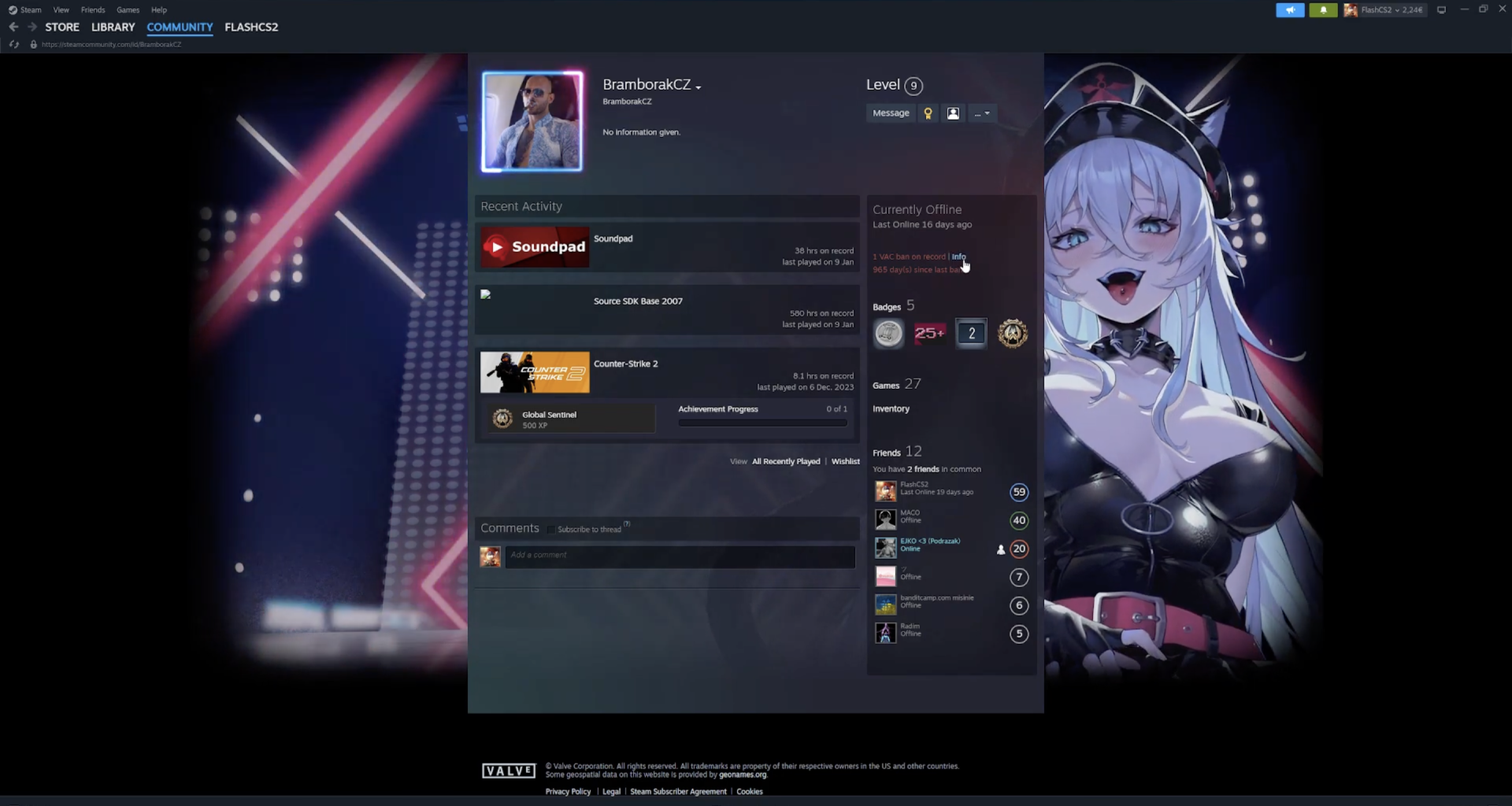
Task: Open the more actions '...' dropdown
Action: [x=982, y=113]
